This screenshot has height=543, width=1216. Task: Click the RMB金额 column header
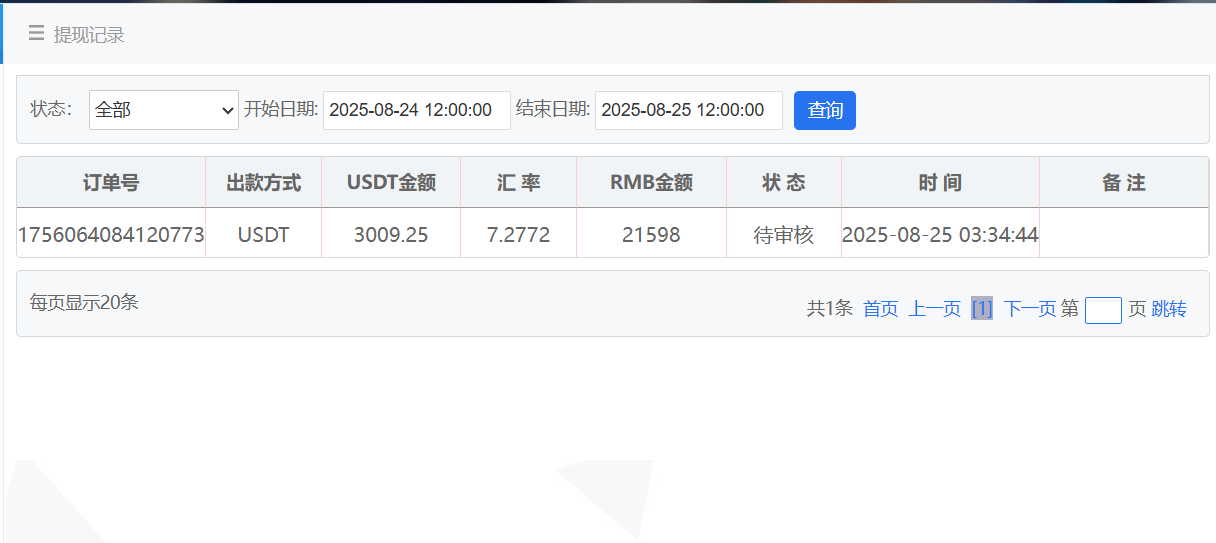pos(651,183)
